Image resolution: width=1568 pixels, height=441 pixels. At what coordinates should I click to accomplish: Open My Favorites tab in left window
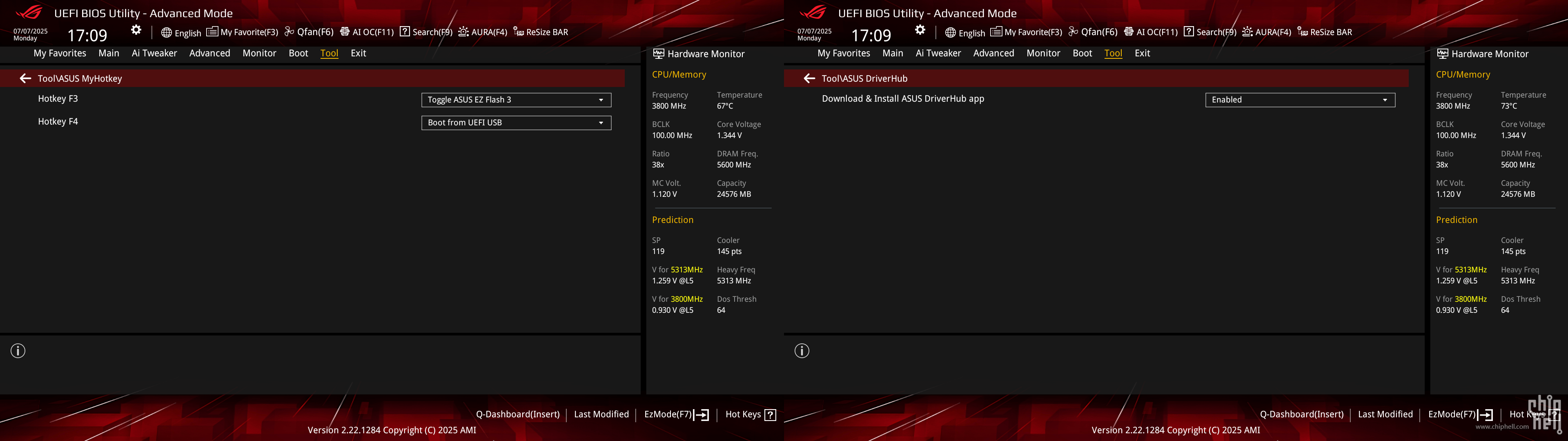point(60,53)
